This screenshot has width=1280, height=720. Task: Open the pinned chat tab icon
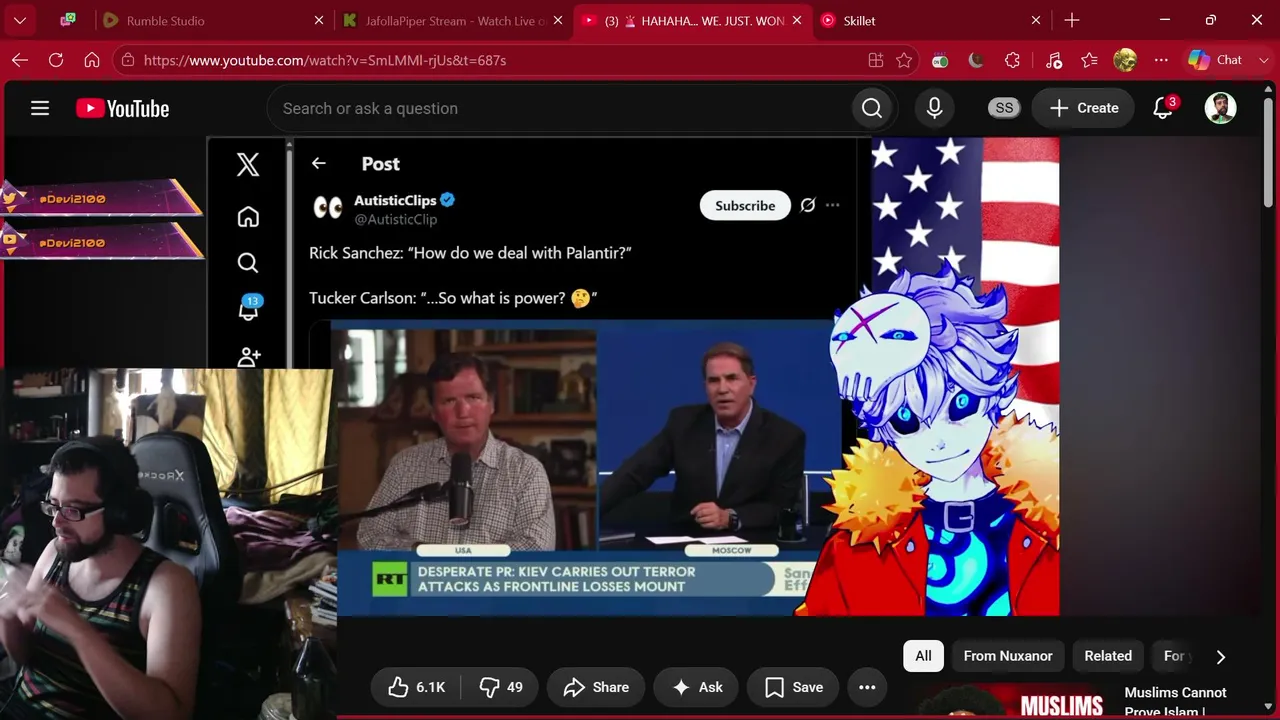click(x=68, y=20)
